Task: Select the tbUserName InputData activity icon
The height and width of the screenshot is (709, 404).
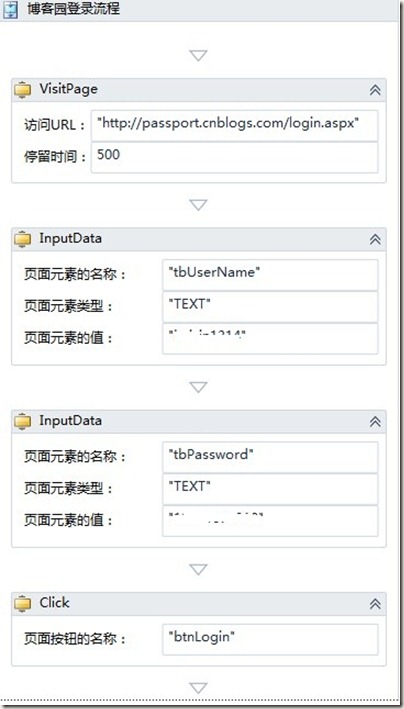Action: (x=23, y=239)
